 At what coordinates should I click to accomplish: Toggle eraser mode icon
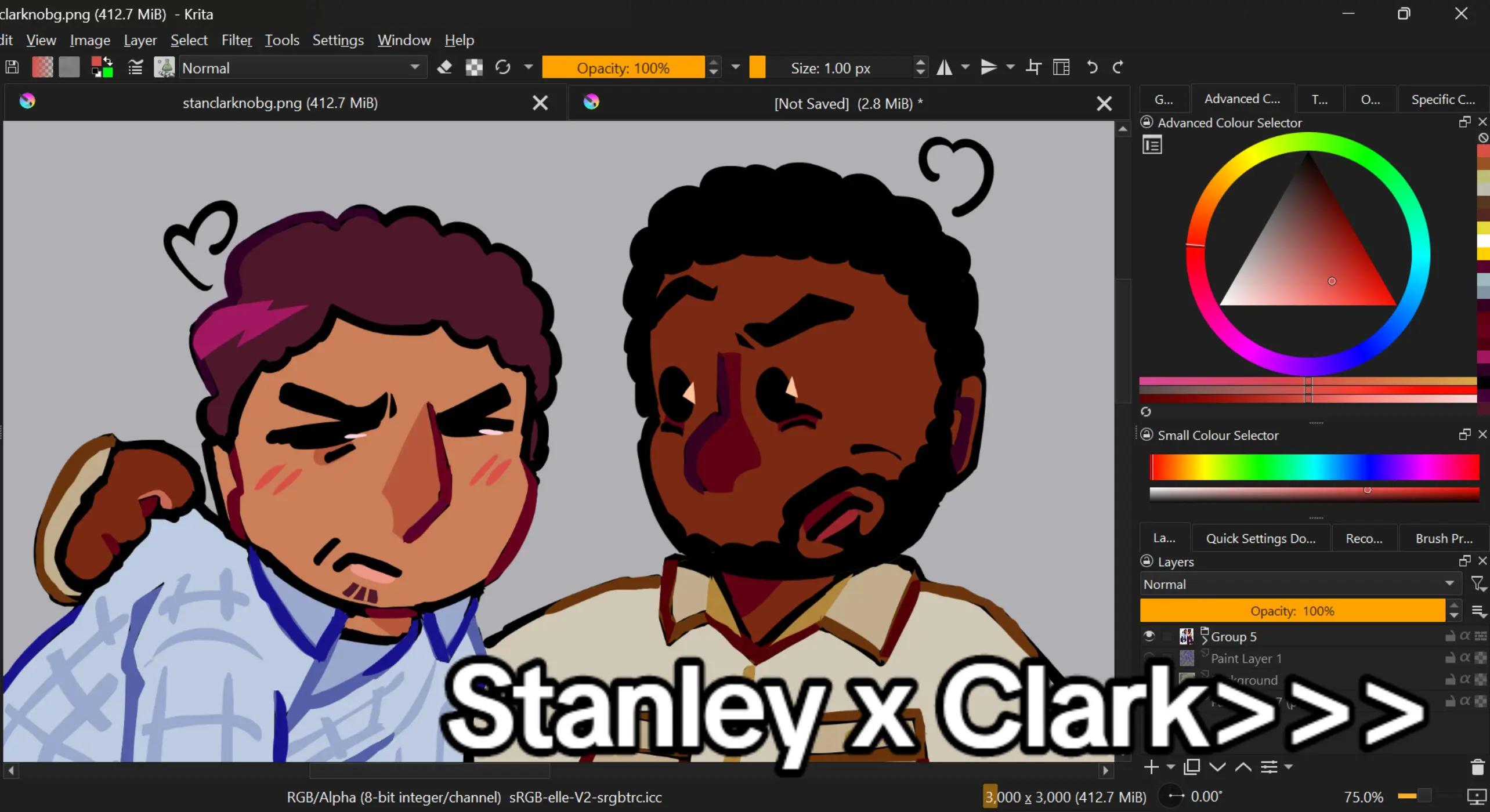[444, 68]
